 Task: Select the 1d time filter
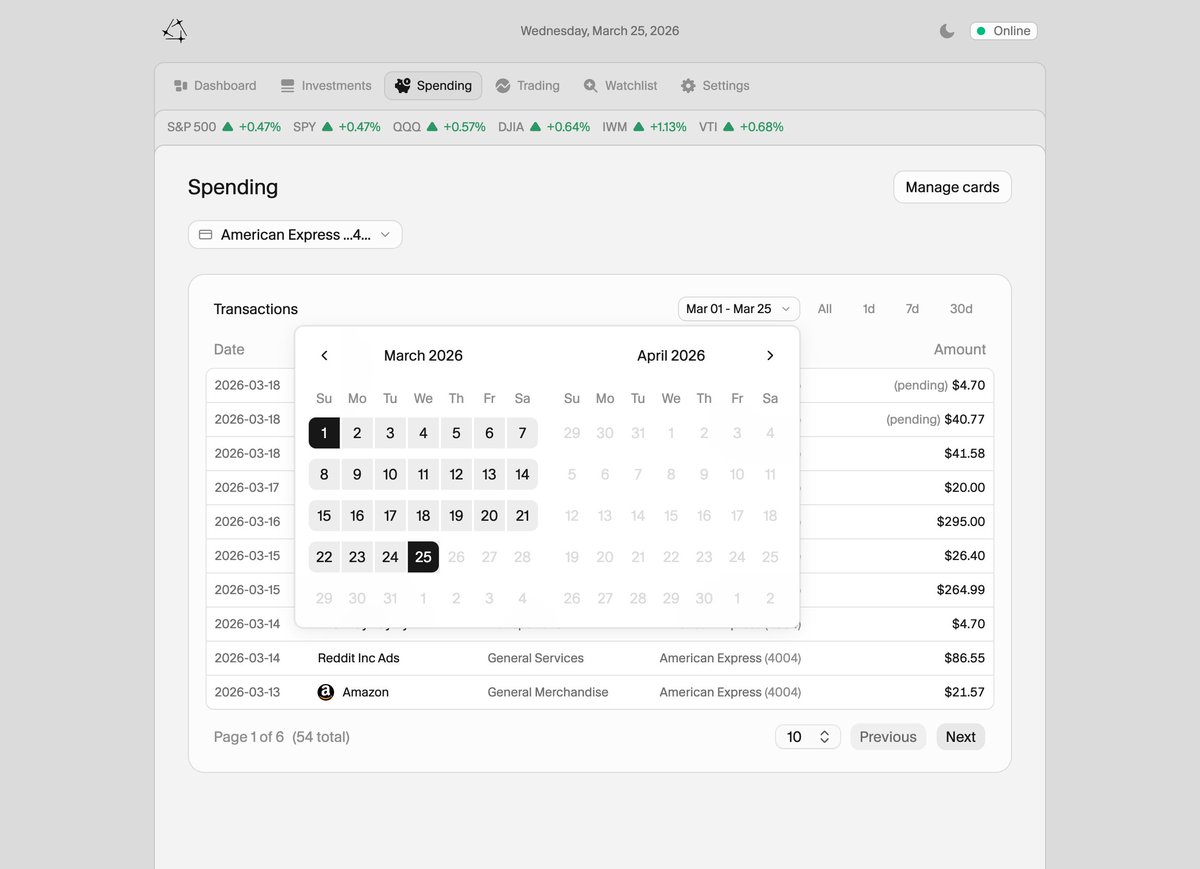coord(869,309)
